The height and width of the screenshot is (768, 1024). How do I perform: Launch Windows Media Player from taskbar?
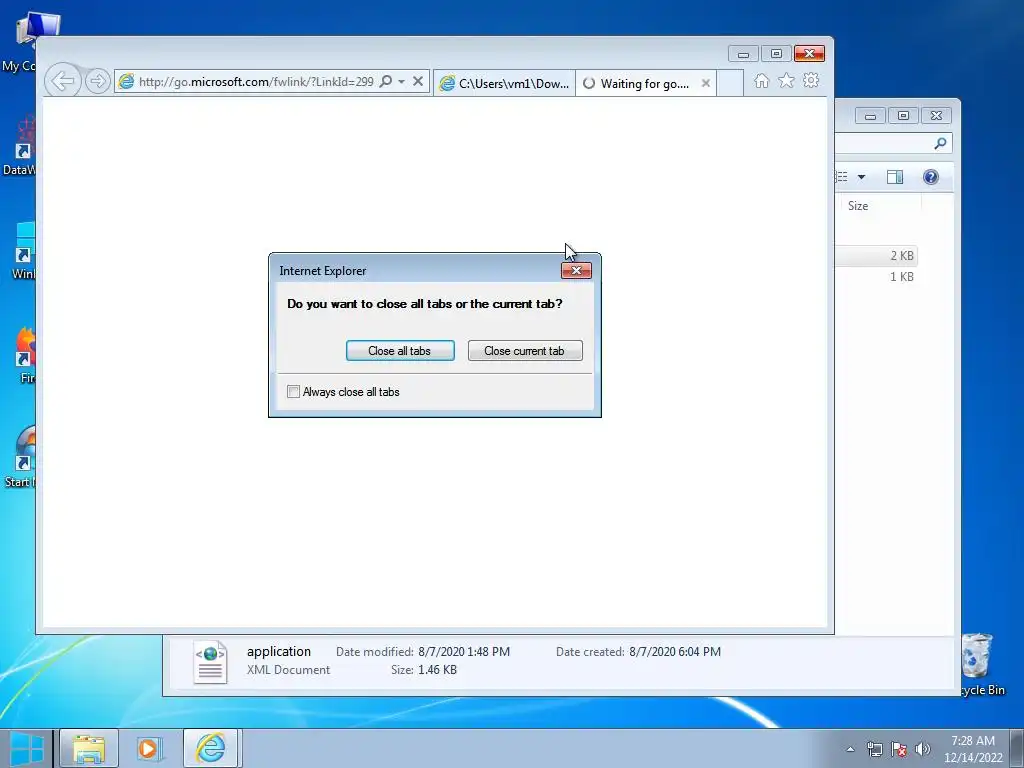click(148, 748)
